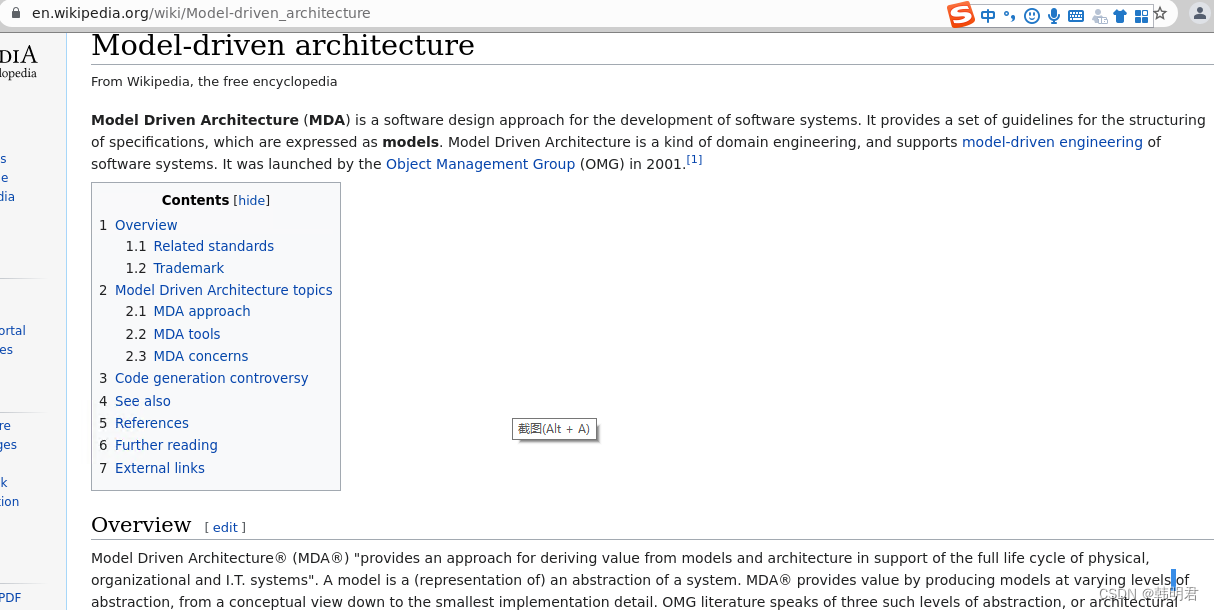
Task: Click the Model-driven architecture page title
Action: click(x=283, y=46)
